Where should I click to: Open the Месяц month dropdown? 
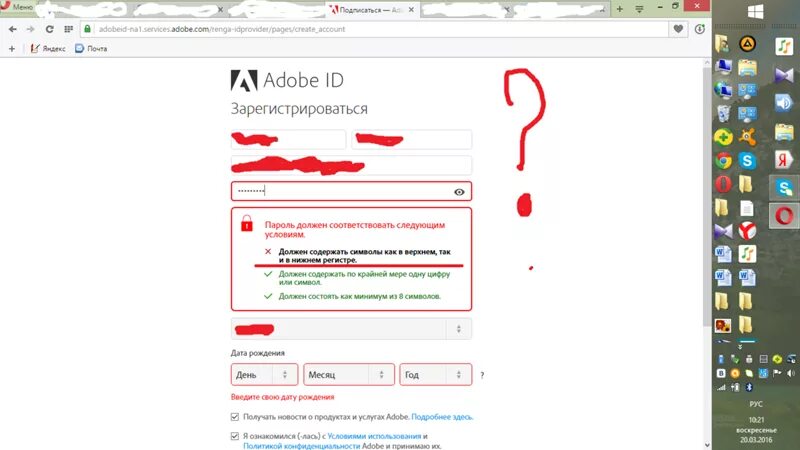tap(349, 374)
